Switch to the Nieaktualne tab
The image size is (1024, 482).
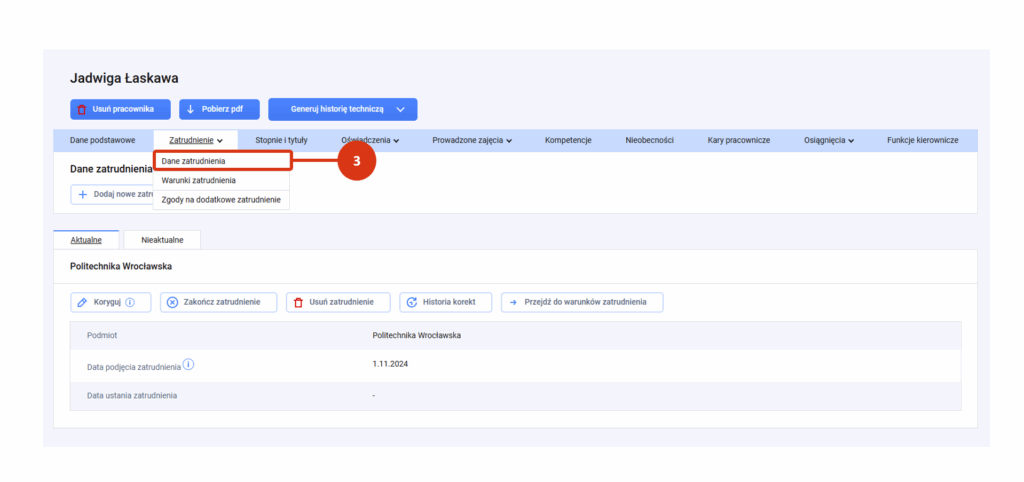pyautogui.click(x=162, y=240)
